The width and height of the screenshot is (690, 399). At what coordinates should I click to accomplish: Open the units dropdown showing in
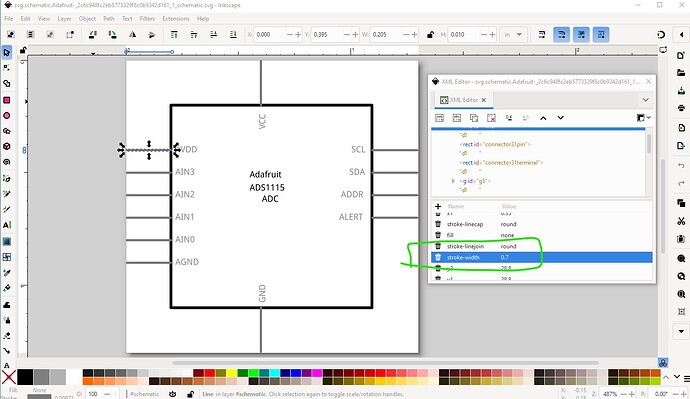click(513, 35)
